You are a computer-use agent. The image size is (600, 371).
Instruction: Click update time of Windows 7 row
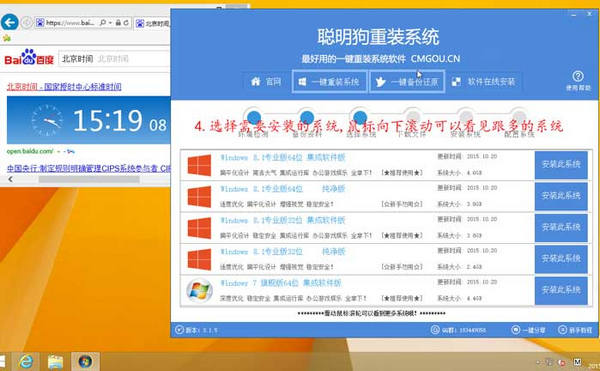(467, 282)
